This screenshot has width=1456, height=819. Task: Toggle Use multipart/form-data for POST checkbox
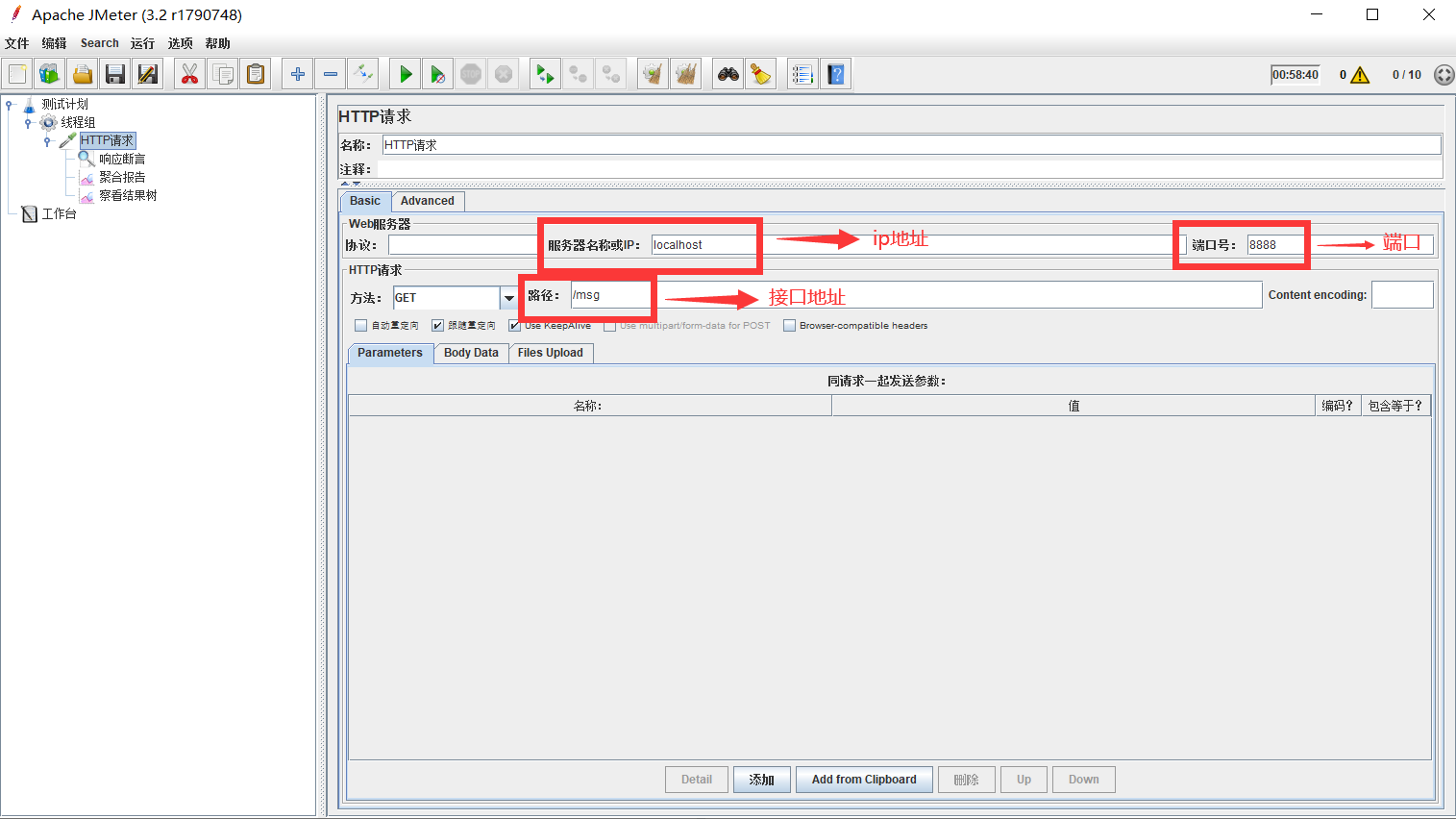click(610, 326)
